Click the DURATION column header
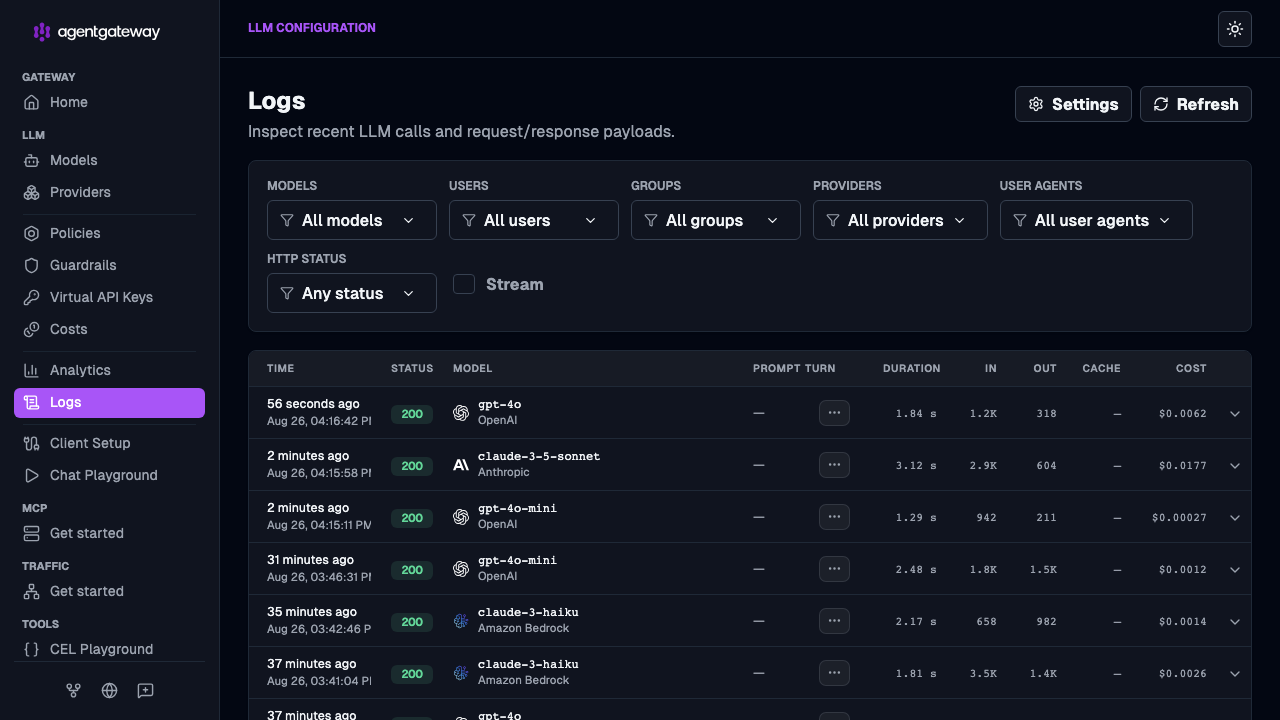This screenshot has height=720, width=1280. coord(911,368)
